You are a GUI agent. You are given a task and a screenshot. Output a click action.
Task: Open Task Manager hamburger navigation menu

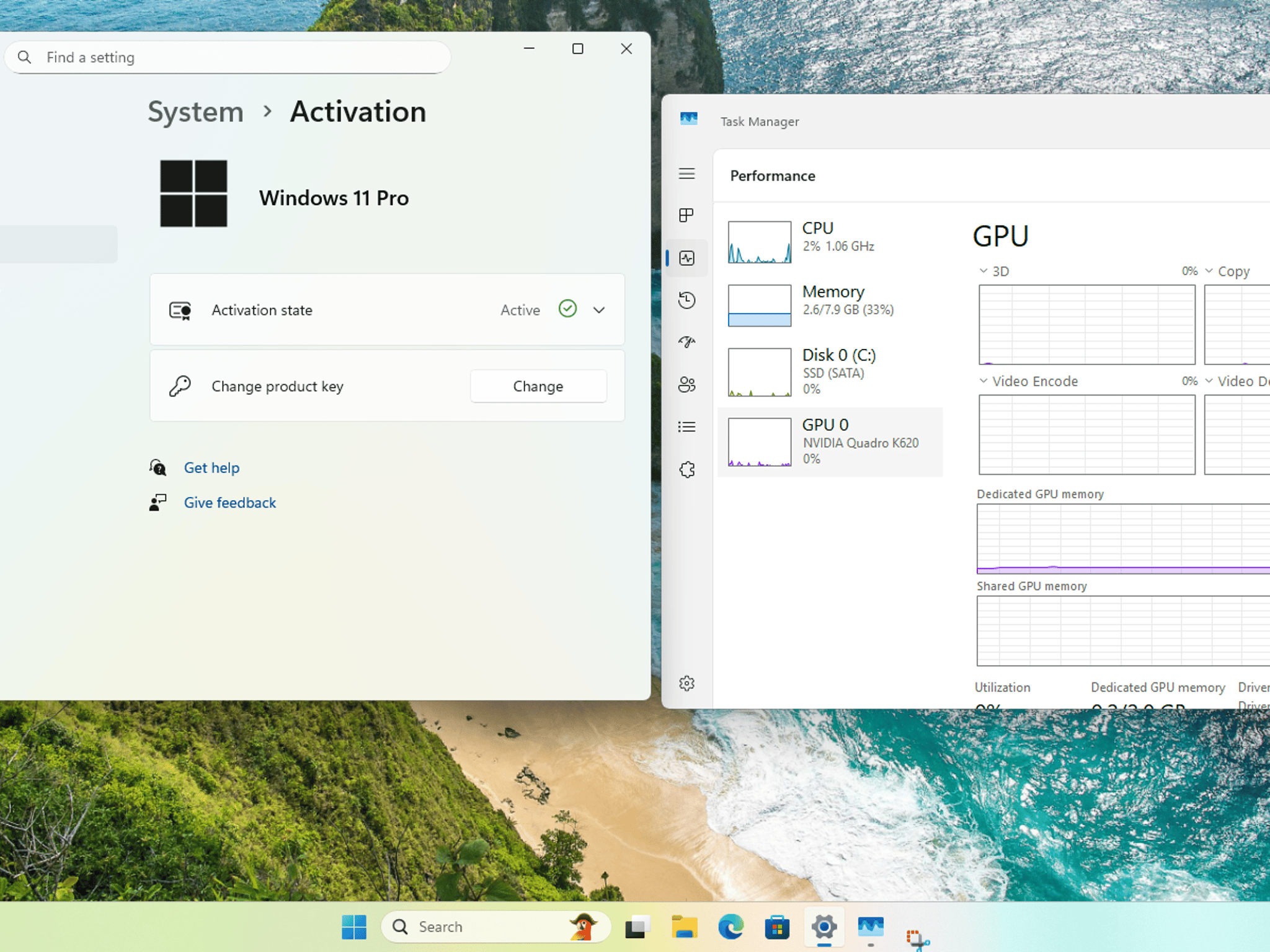pos(686,174)
